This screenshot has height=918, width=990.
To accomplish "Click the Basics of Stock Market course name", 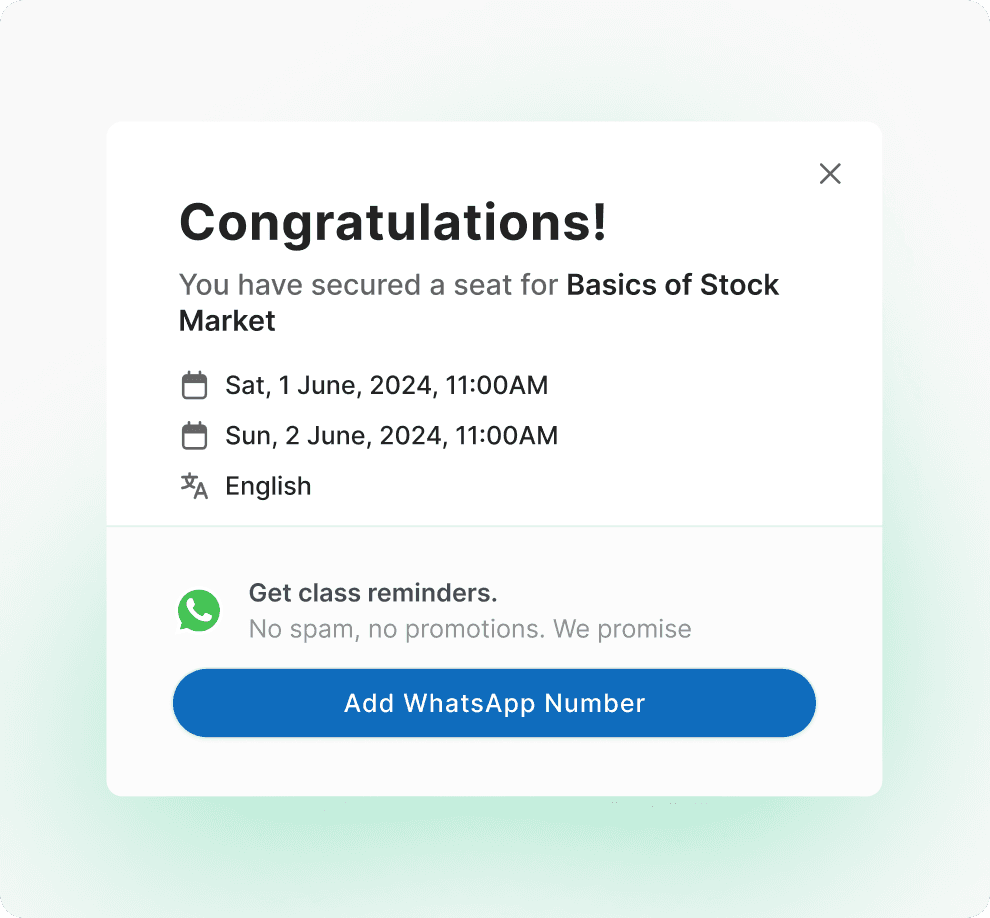I will pos(479,302).
